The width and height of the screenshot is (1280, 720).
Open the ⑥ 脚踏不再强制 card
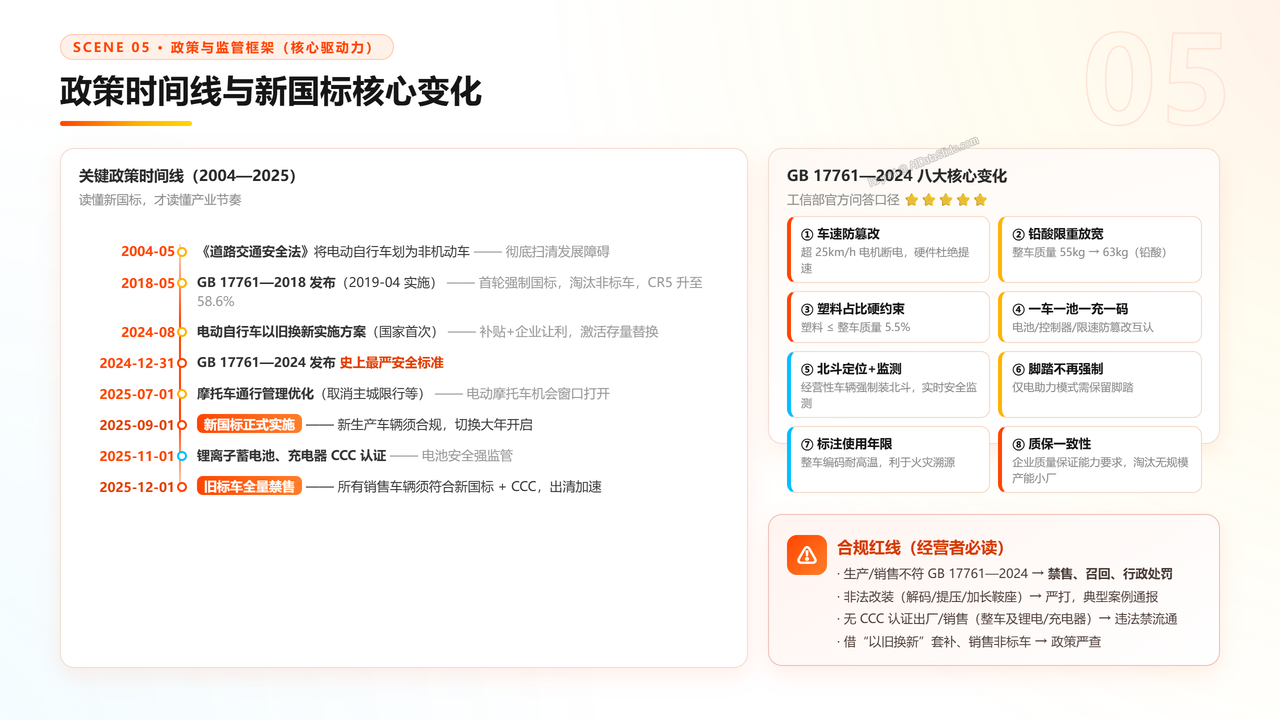point(1100,385)
